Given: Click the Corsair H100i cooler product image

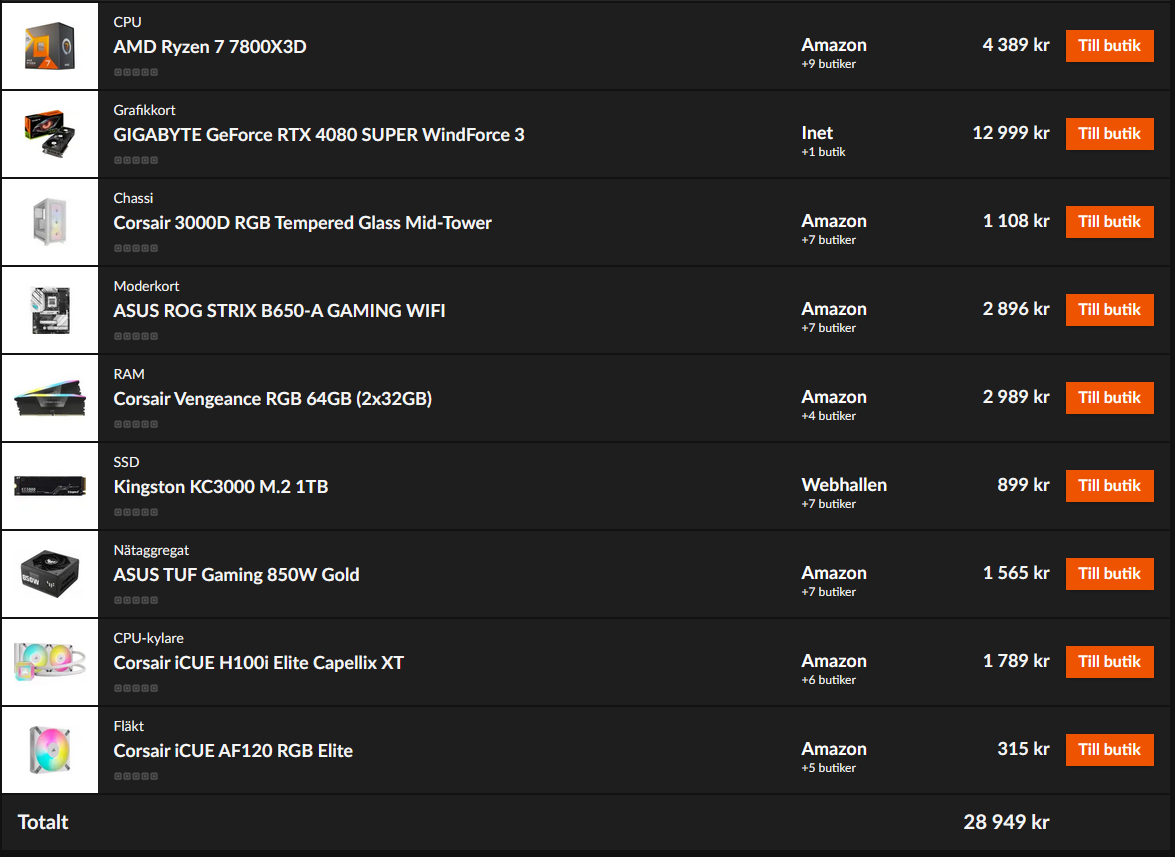Looking at the screenshot, I should pos(49,662).
